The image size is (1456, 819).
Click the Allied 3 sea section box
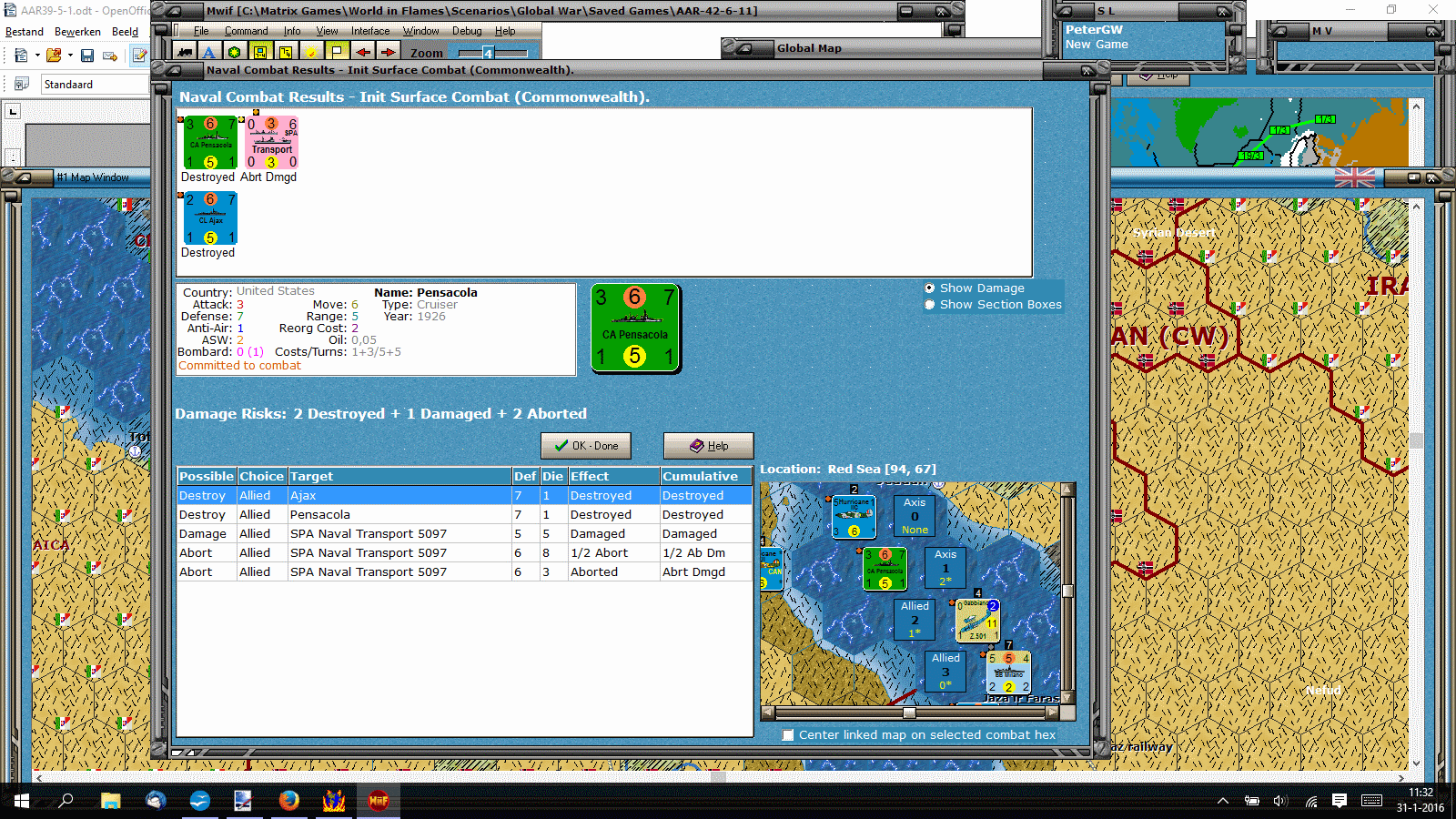click(x=945, y=672)
